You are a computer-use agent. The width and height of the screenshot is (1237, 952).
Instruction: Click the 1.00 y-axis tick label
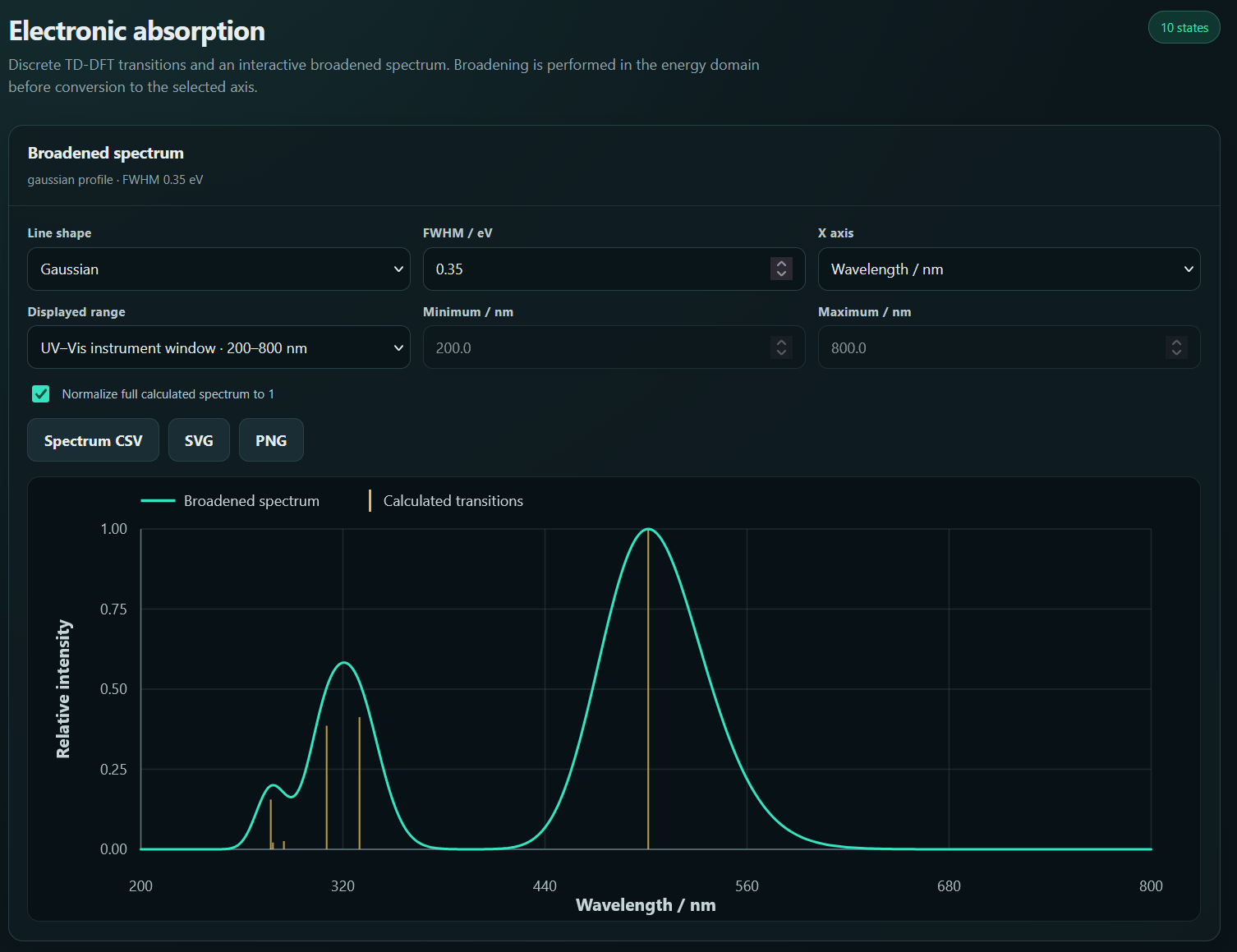[113, 529]
